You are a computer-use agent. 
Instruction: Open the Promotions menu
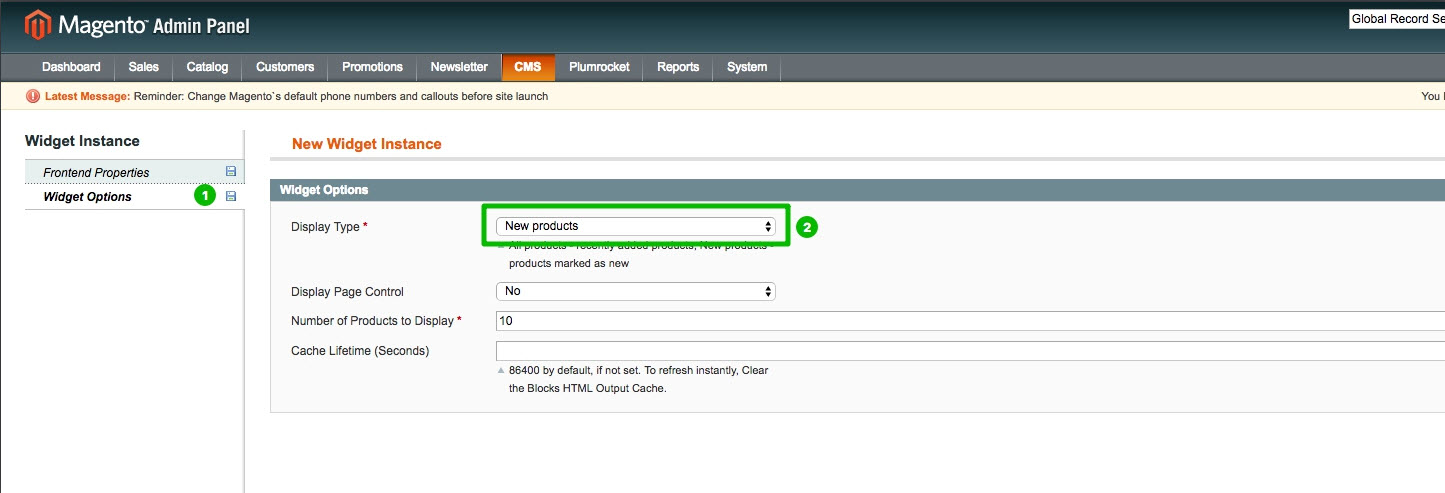[372, 67]
